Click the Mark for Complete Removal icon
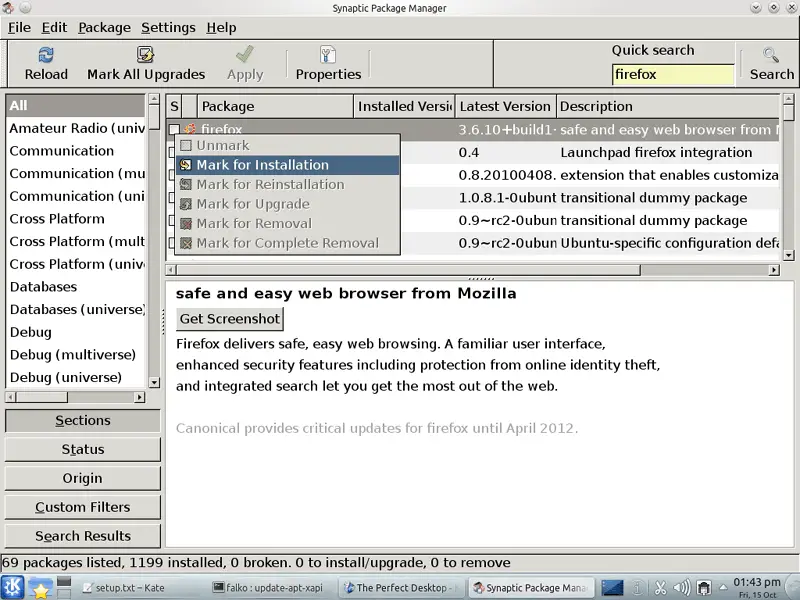The height and width of the screenshot is (600, 800). (186, 243)
